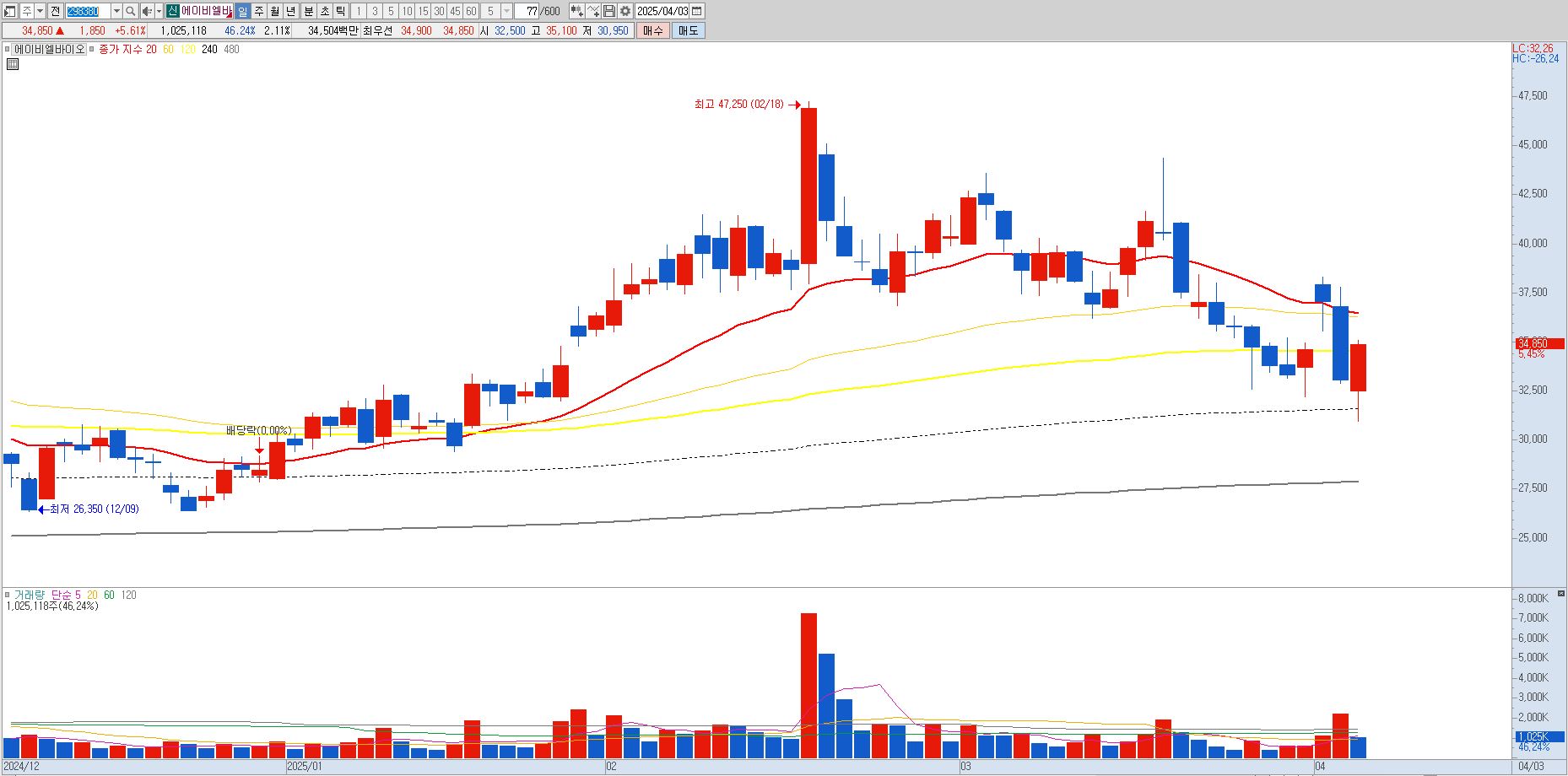Image resolution: width=1568 pixels, height=776 pixels.
Task: Open the calendar date picker icon
Action: [697, 11]
